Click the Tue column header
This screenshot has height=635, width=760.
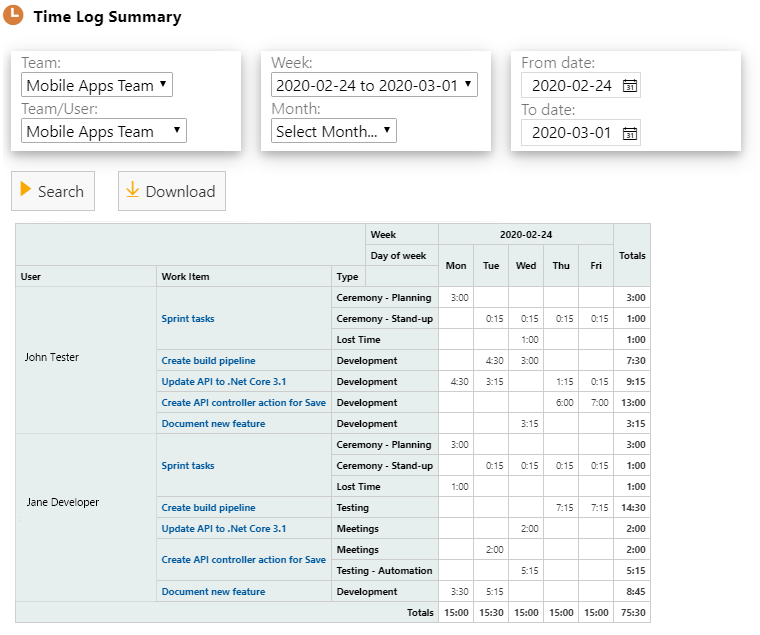491,266
